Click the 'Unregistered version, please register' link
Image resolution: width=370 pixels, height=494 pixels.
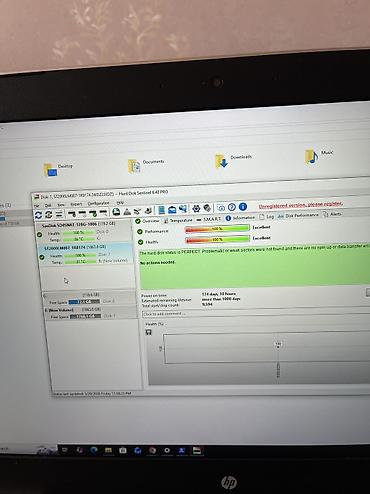pos(301,204)
